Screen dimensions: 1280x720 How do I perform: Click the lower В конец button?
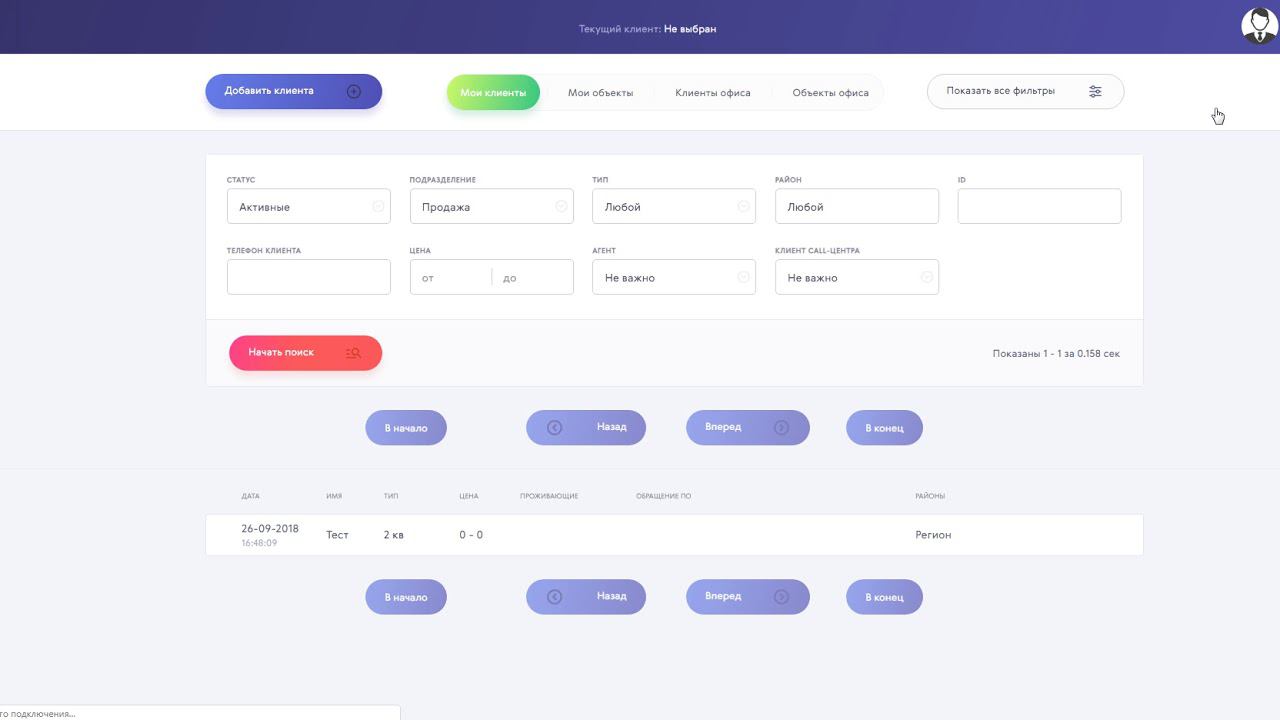[x=884, y=597]
